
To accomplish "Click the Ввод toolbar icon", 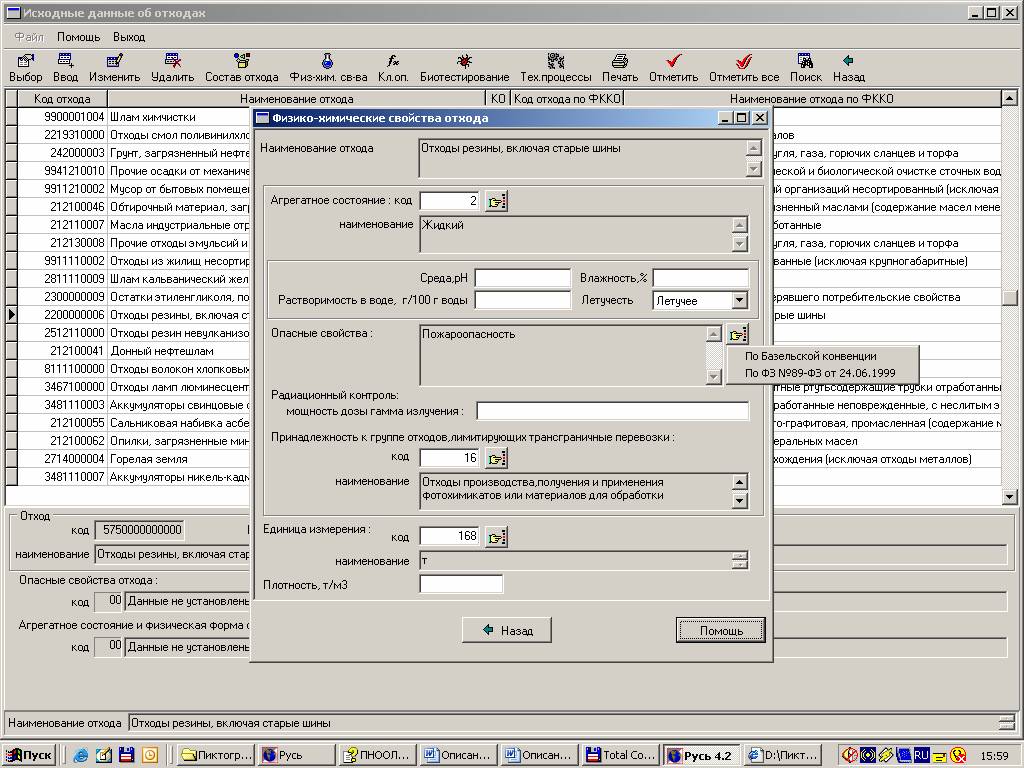I will 66,62.
